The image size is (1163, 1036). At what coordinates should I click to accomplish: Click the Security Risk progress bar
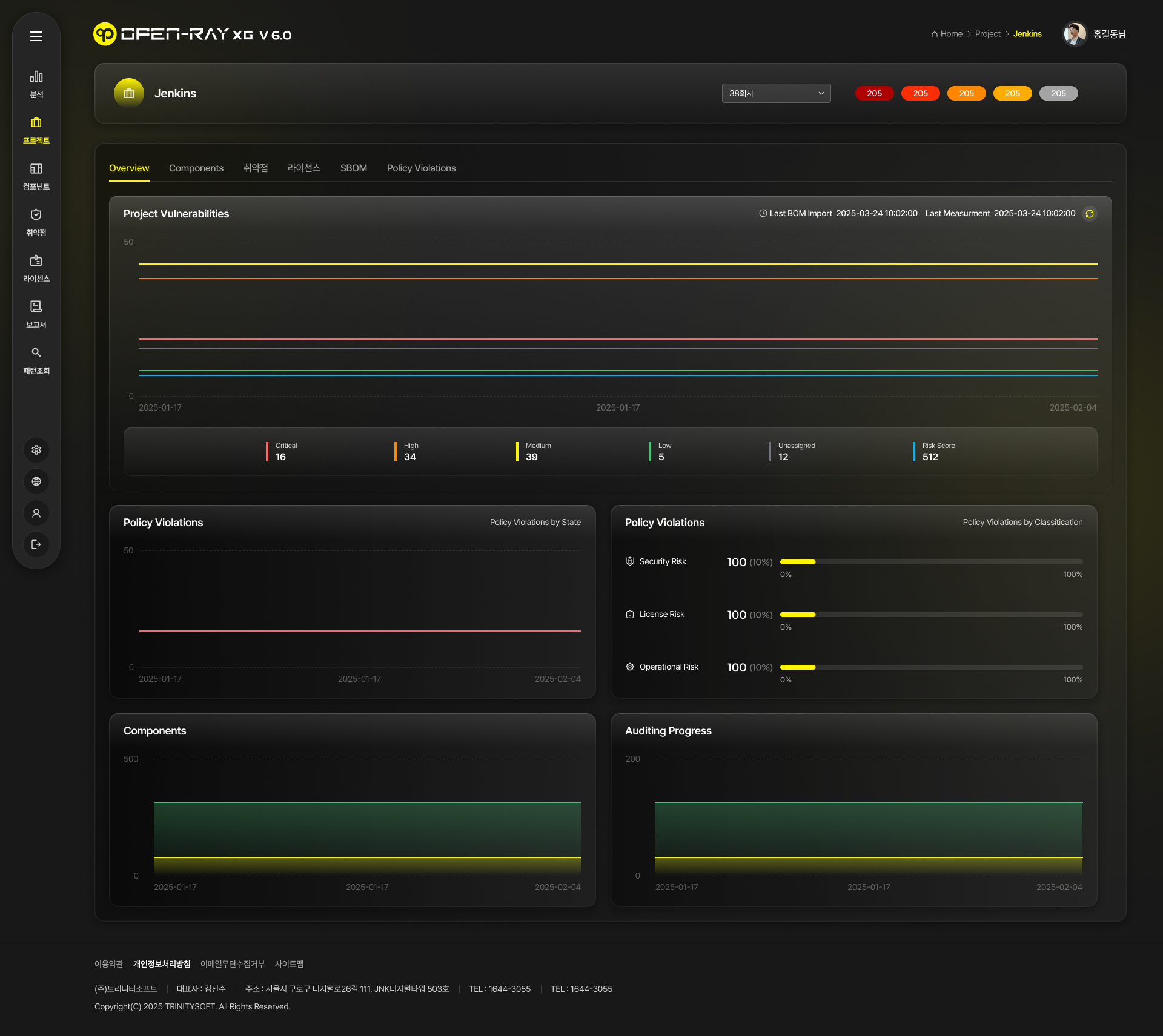(930, 562)
